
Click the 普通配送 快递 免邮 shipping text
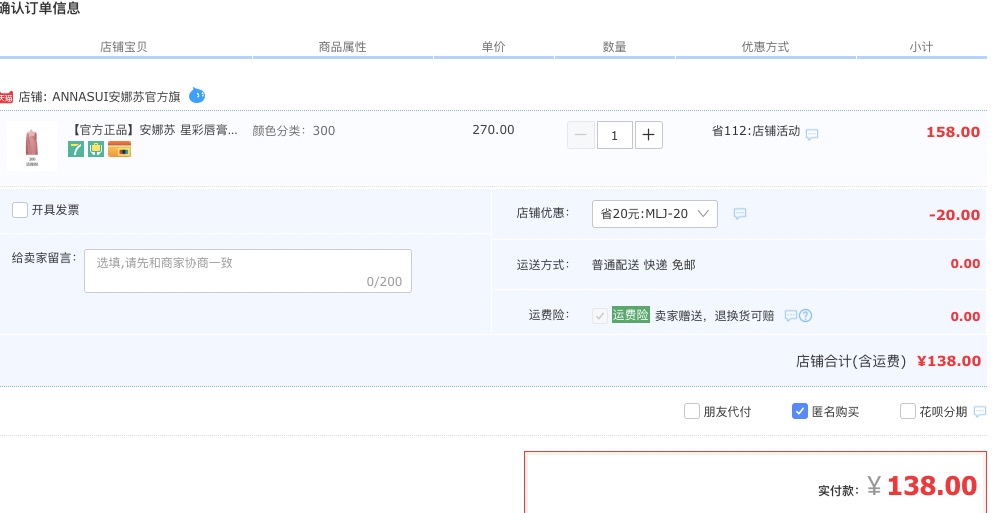click(643, 265)
